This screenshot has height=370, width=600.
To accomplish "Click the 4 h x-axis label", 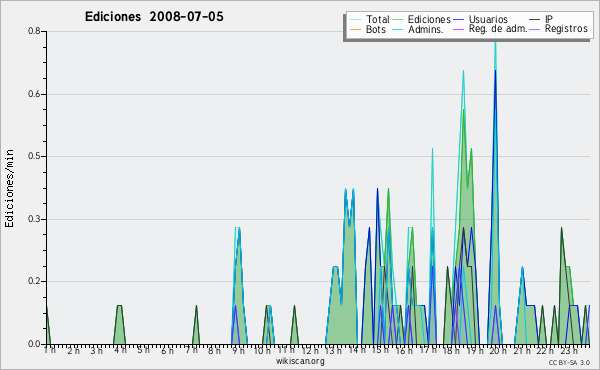I will tap(120, 350).
